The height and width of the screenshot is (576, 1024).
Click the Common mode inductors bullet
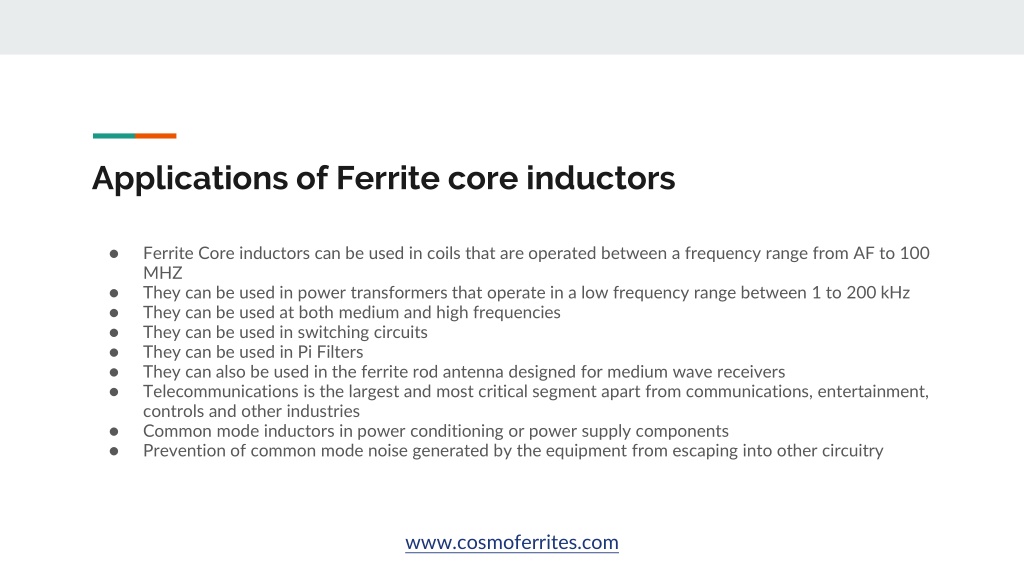click(436, 431)
